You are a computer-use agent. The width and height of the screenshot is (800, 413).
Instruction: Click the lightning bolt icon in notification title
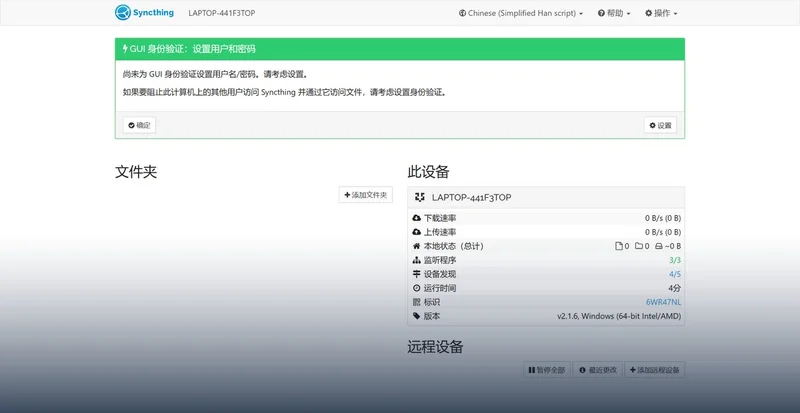125,49
